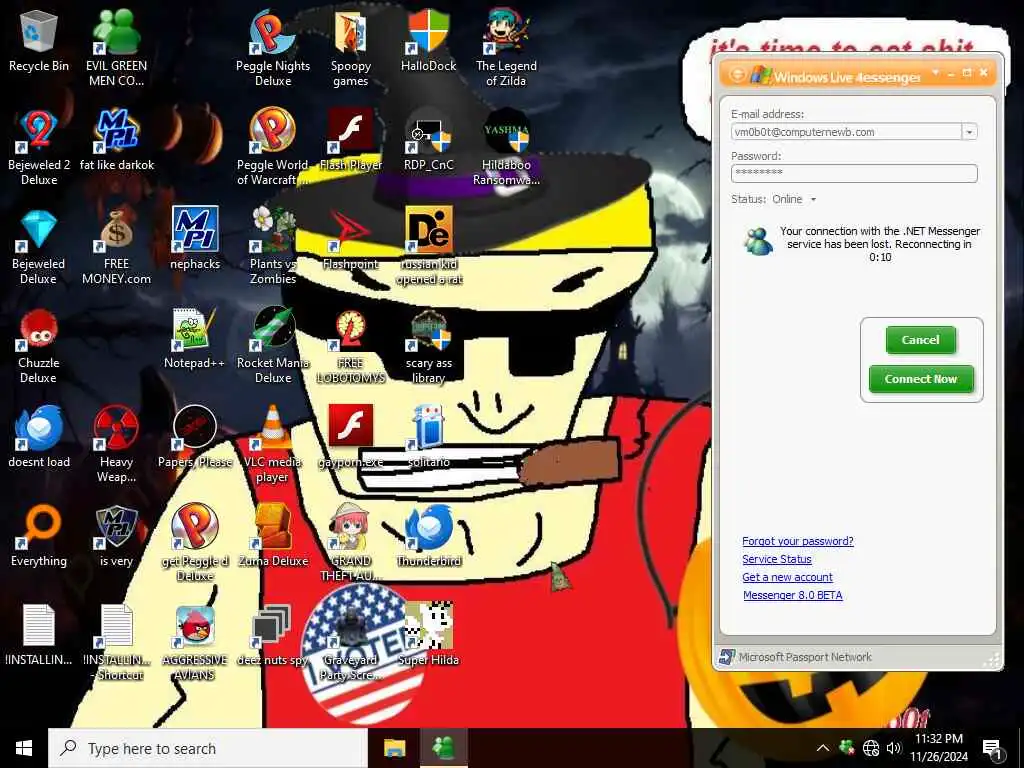1024x768 pixels.
Task: Open Flash Player desktop shortcut
Action: coord(351,138)
